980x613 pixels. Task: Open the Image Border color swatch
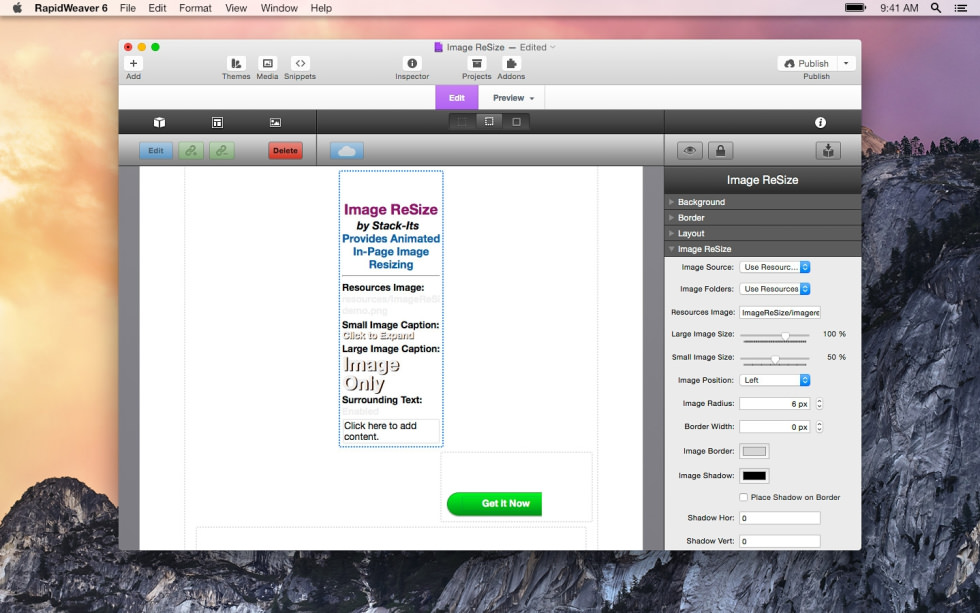(x=754, y=451)
